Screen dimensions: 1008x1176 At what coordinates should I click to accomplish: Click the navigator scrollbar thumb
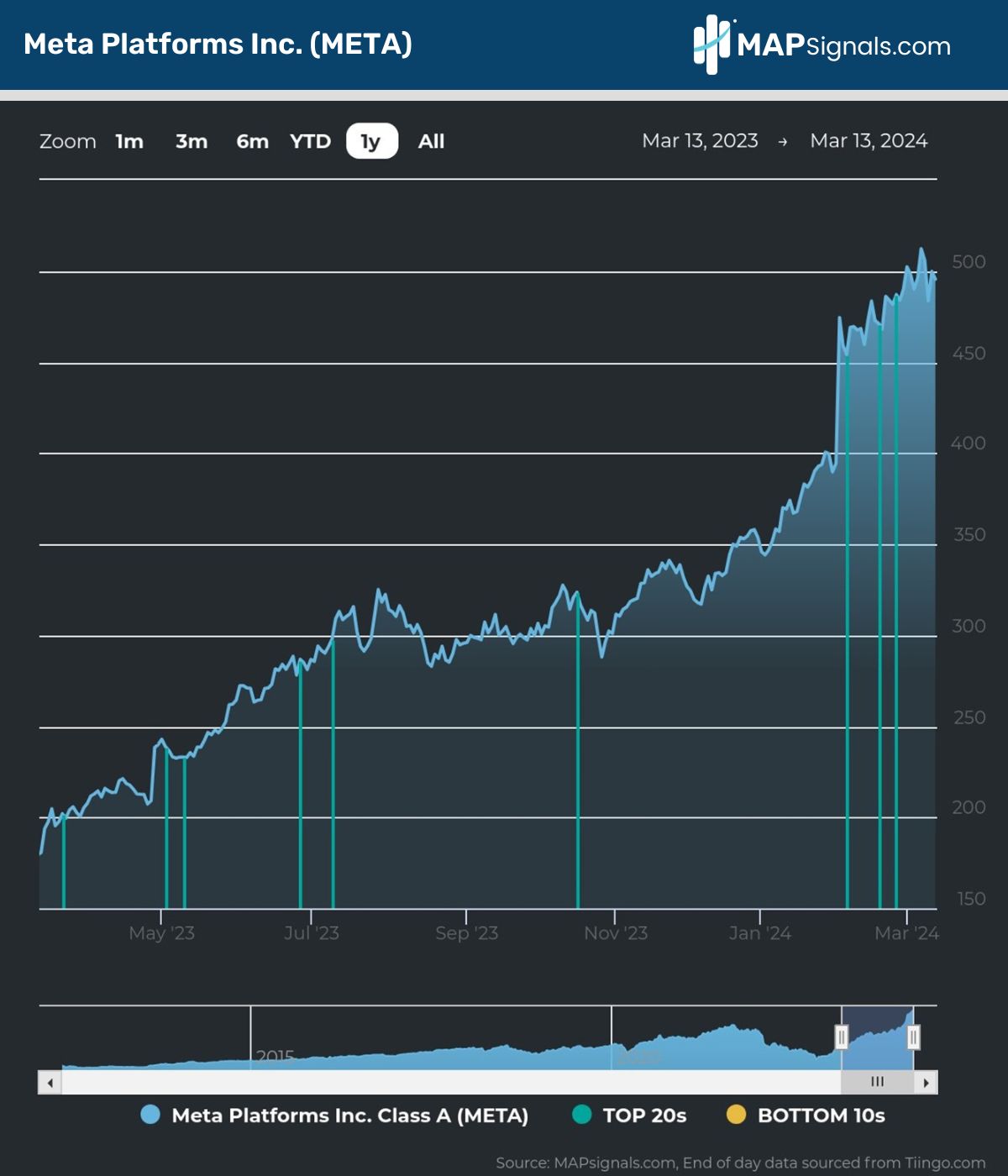click(878, 1082)
